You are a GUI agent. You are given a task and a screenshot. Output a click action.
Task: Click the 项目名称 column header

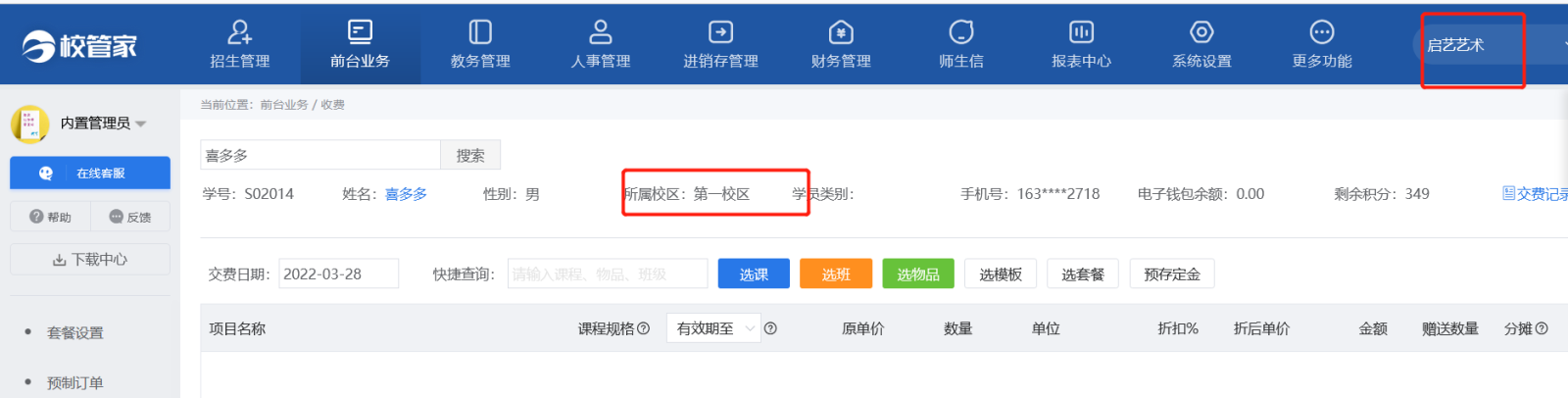click(237, 329)
